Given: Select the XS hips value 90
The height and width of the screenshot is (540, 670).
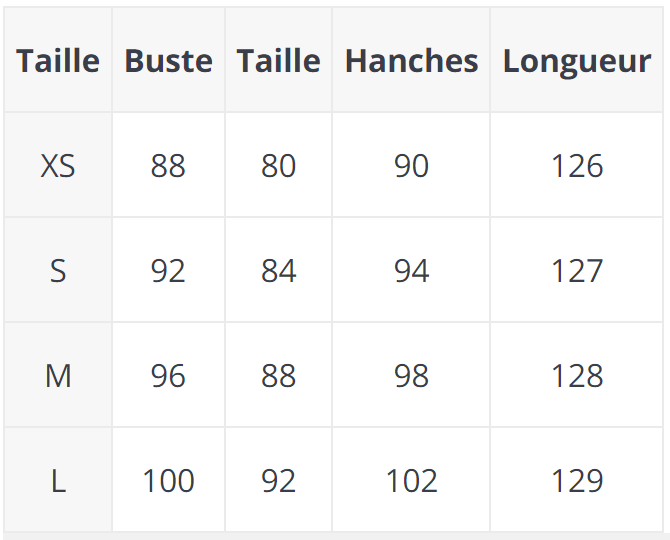Looking at the screenshot, I should (x=411, y=166).
